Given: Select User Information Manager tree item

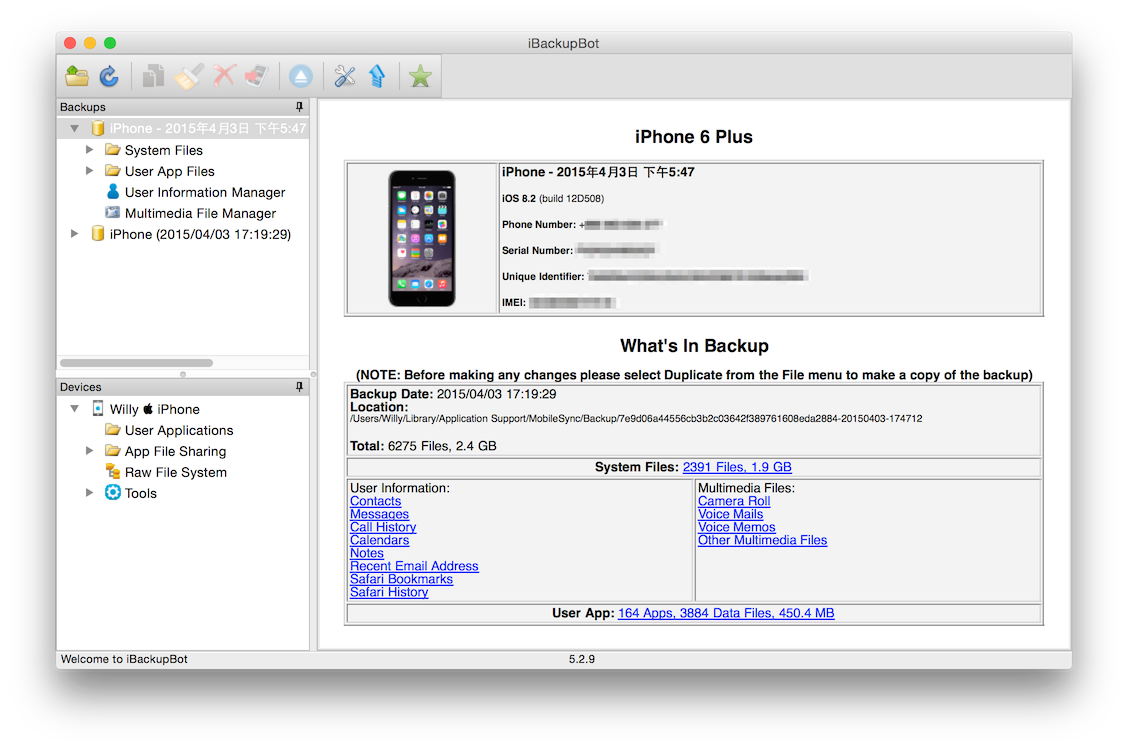Looking at the screenshot, I should [205, 192].
